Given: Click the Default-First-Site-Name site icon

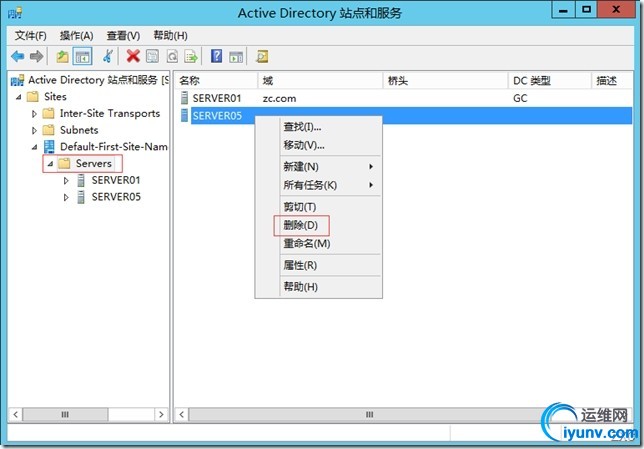Looking at the screenshot, I should [49, 147].
